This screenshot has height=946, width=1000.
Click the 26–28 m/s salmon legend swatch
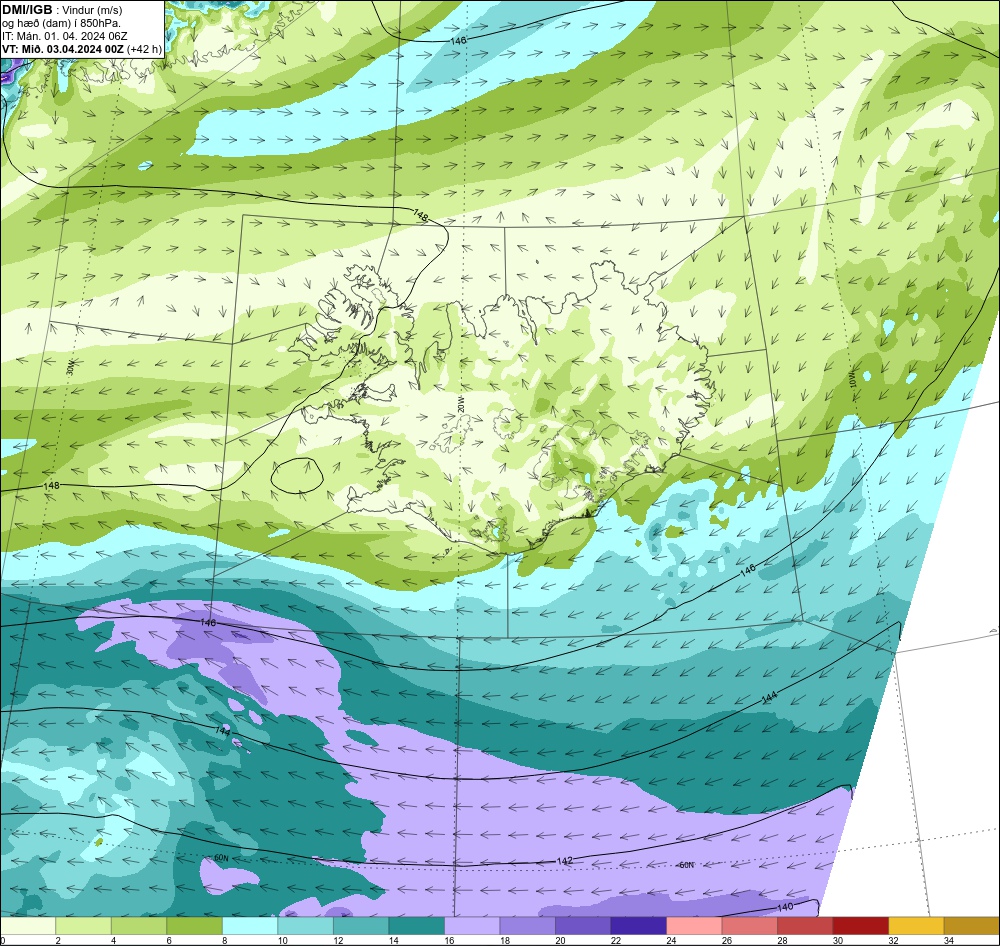[749, 926]
